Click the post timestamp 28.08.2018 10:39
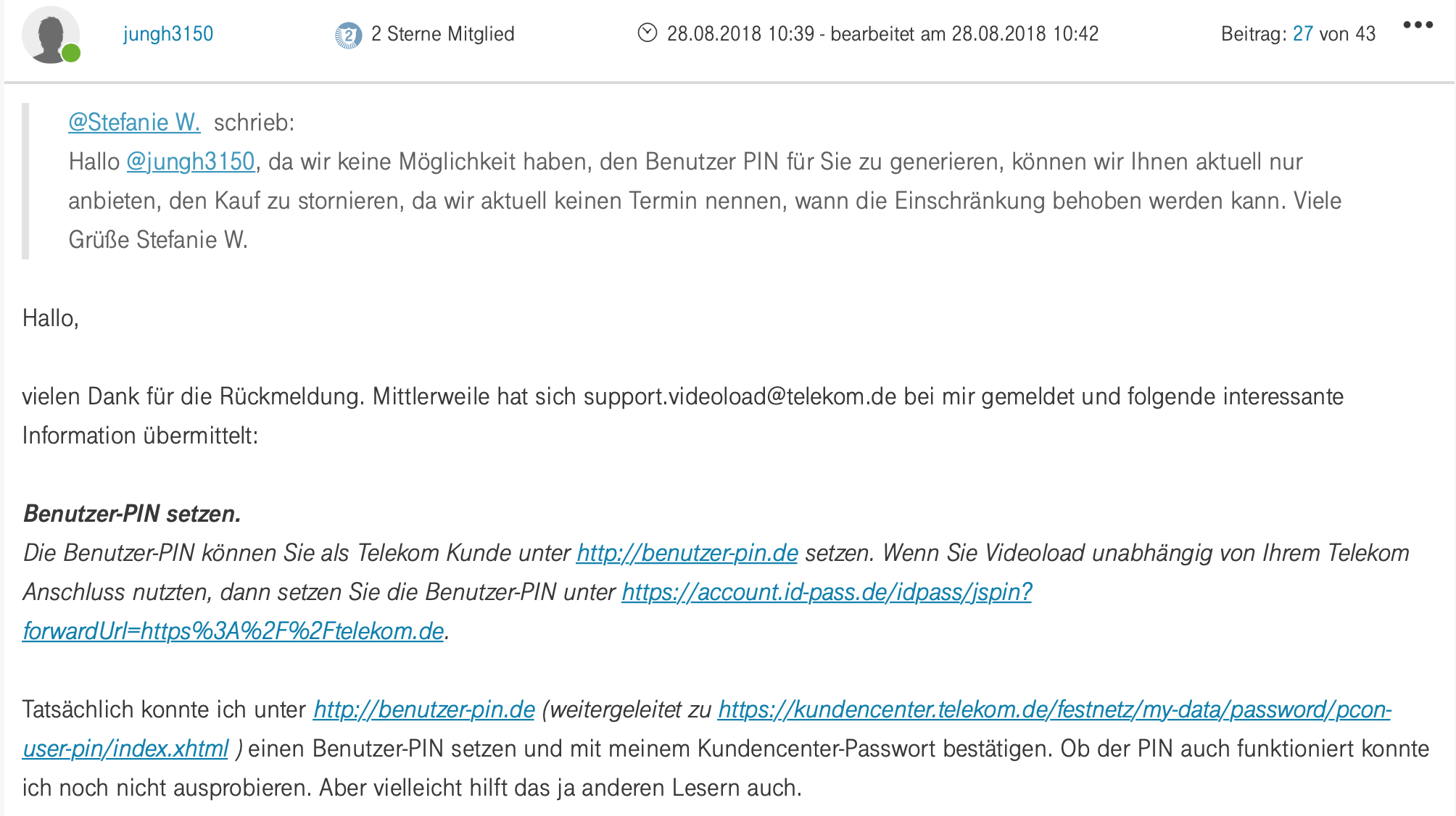 [740, 34]
